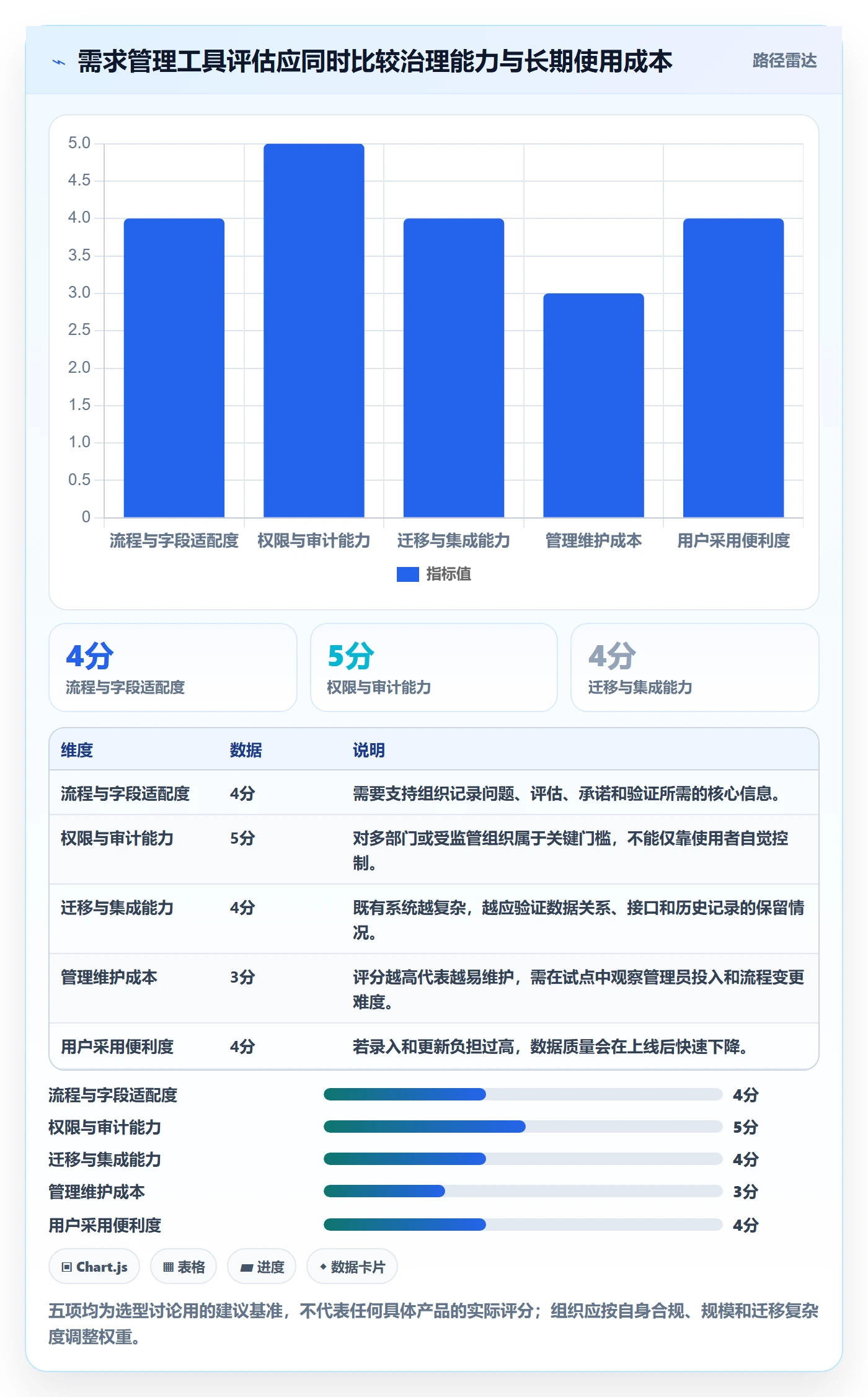Click progress bar for 管理维护成本
The image size is (868, 1397).
(x=523, y=1191)
